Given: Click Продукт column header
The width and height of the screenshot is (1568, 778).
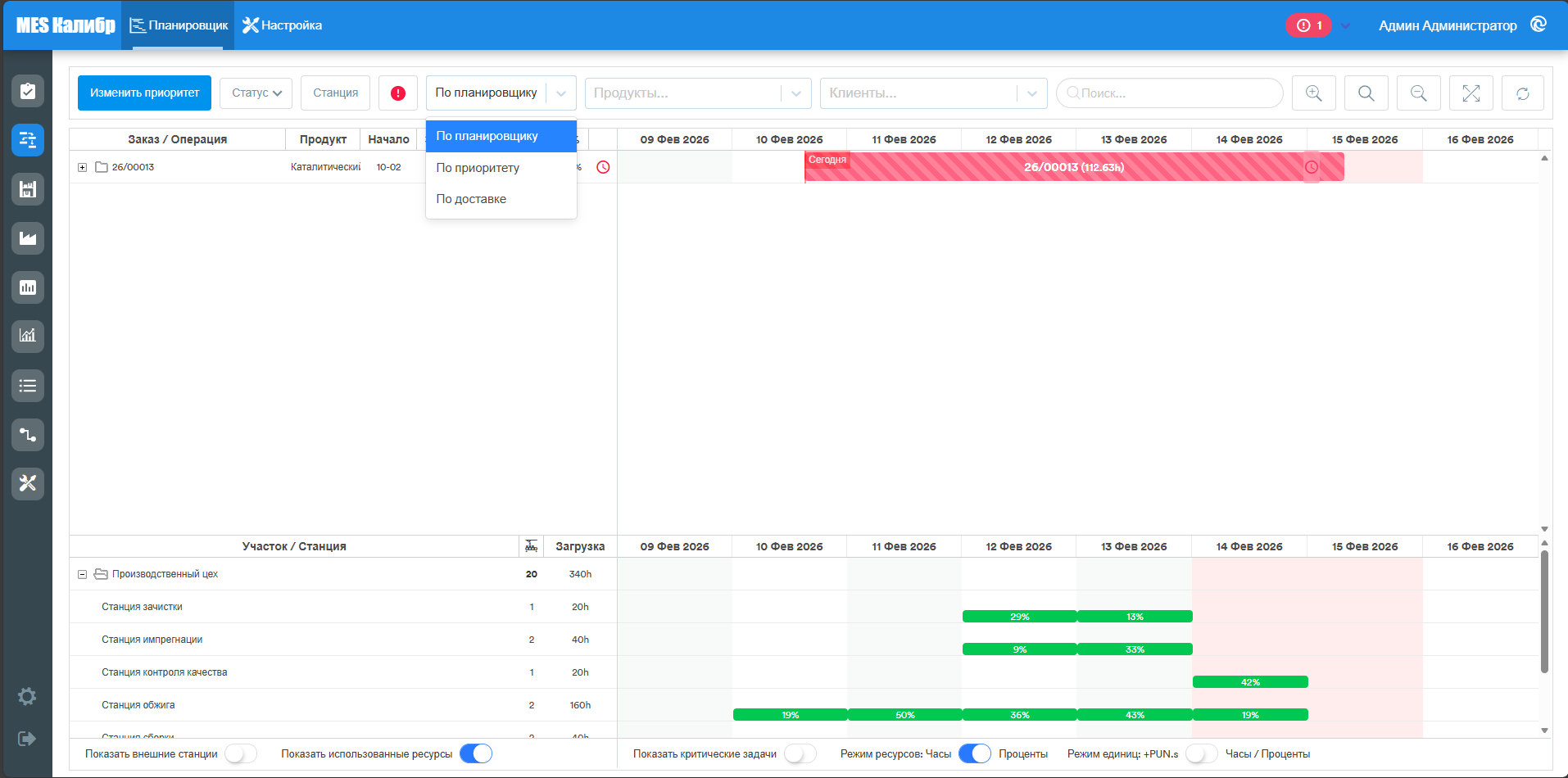Looking at the screenshot, I should click(323, 139).
